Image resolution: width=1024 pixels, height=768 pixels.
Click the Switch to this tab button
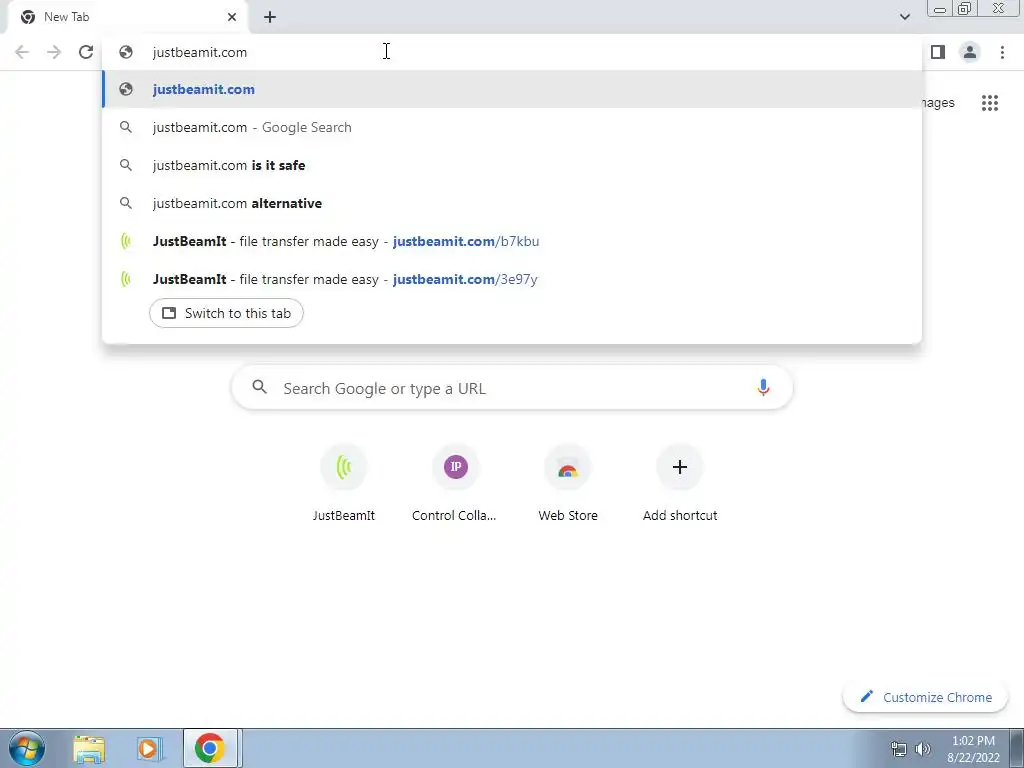pyautogui.click(x=226, y=313)
